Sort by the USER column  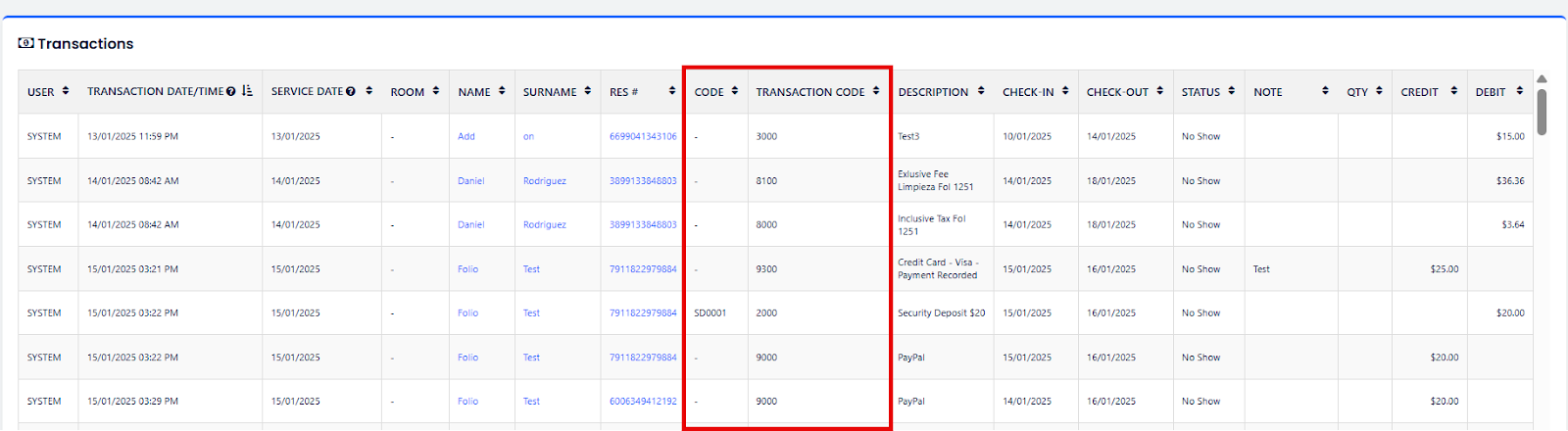pyautogui.click(x=66, y=91)
